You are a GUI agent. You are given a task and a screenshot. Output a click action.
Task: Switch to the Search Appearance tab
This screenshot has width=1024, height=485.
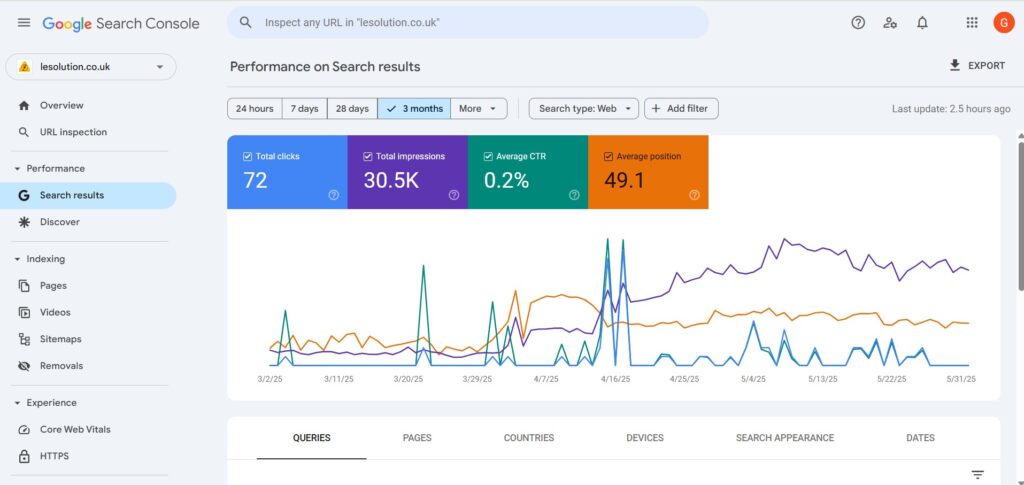[785, 438]
